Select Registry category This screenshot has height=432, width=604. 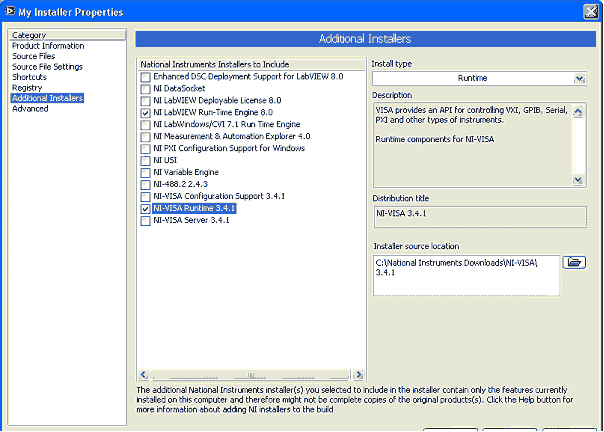tap(27, 88)
